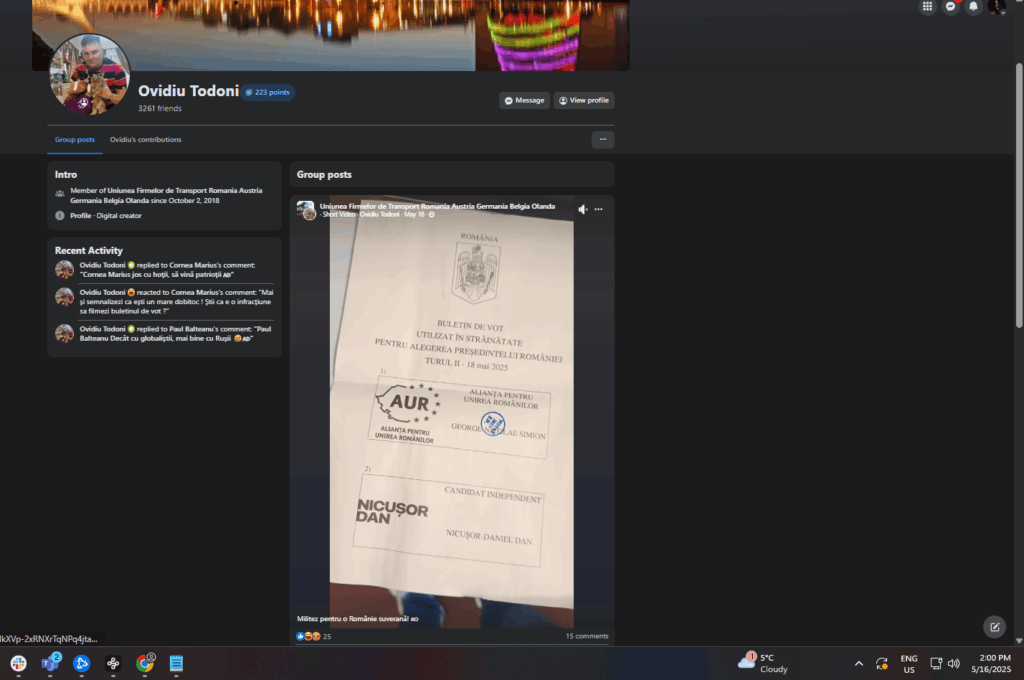1024x680 pixels.
Task: Click the group avatar on the post header
Action: (x=306, y=210)
